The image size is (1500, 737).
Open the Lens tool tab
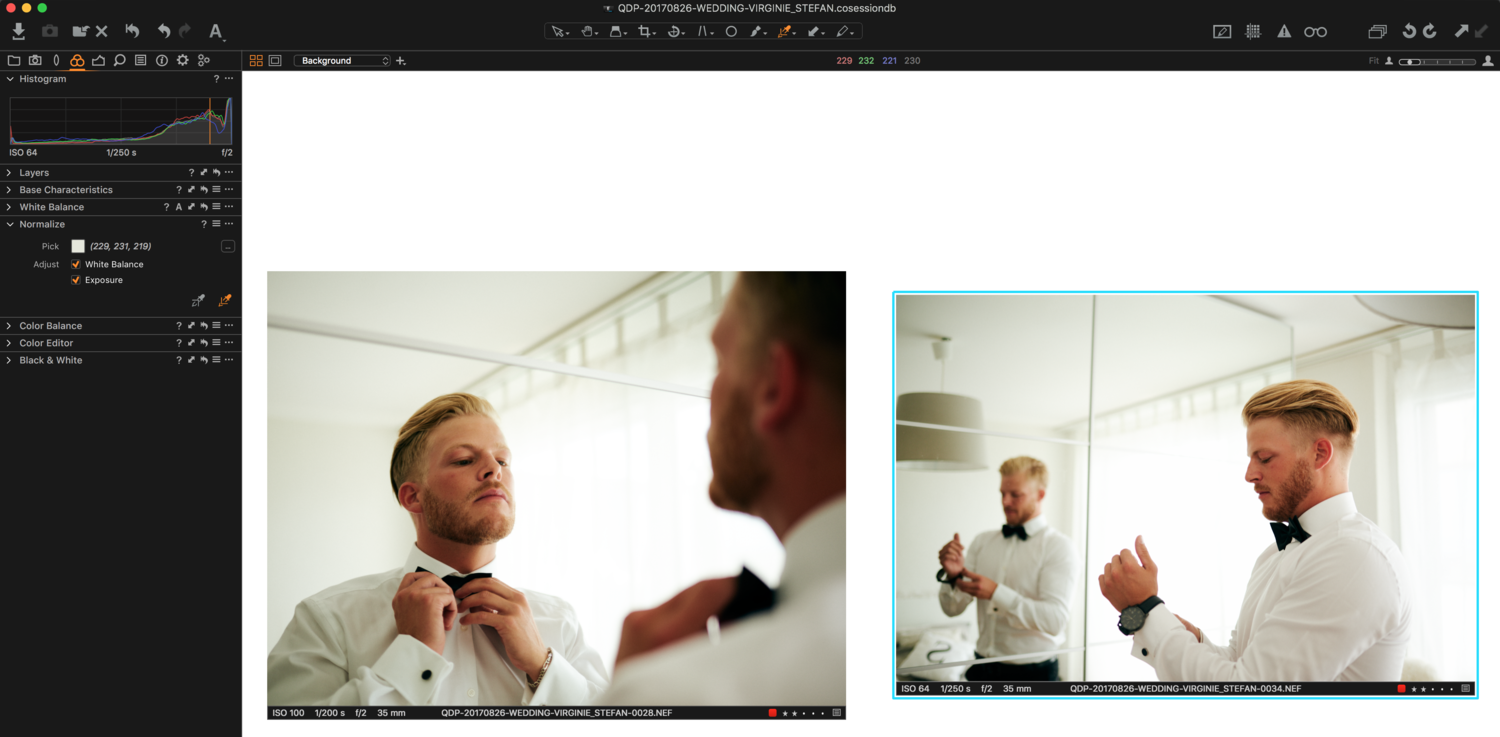click(x=56, y=60)
